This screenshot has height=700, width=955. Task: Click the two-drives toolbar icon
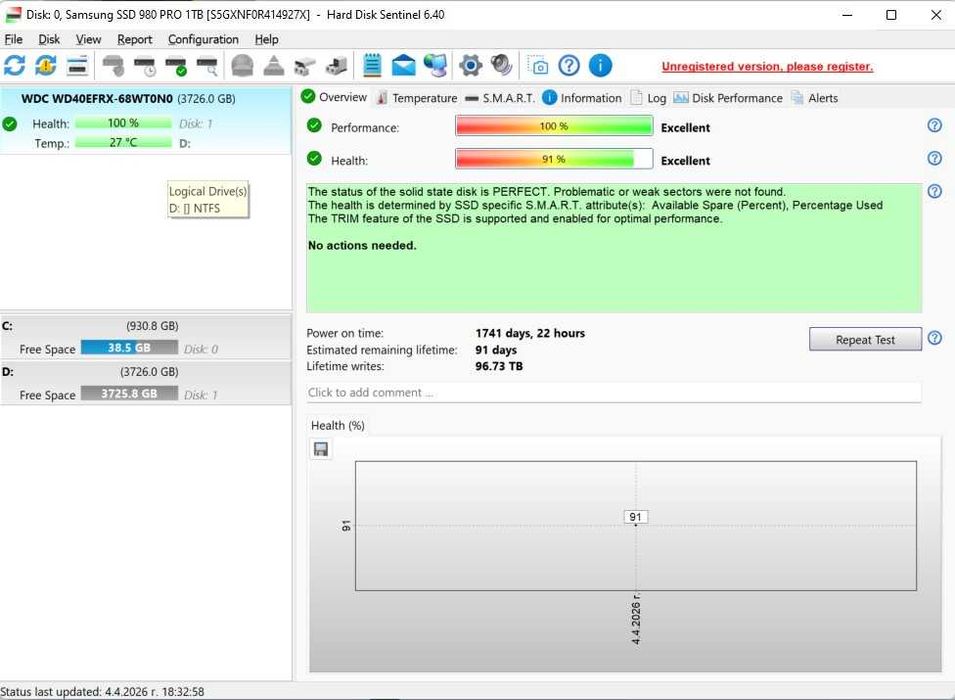click(305, 65)
